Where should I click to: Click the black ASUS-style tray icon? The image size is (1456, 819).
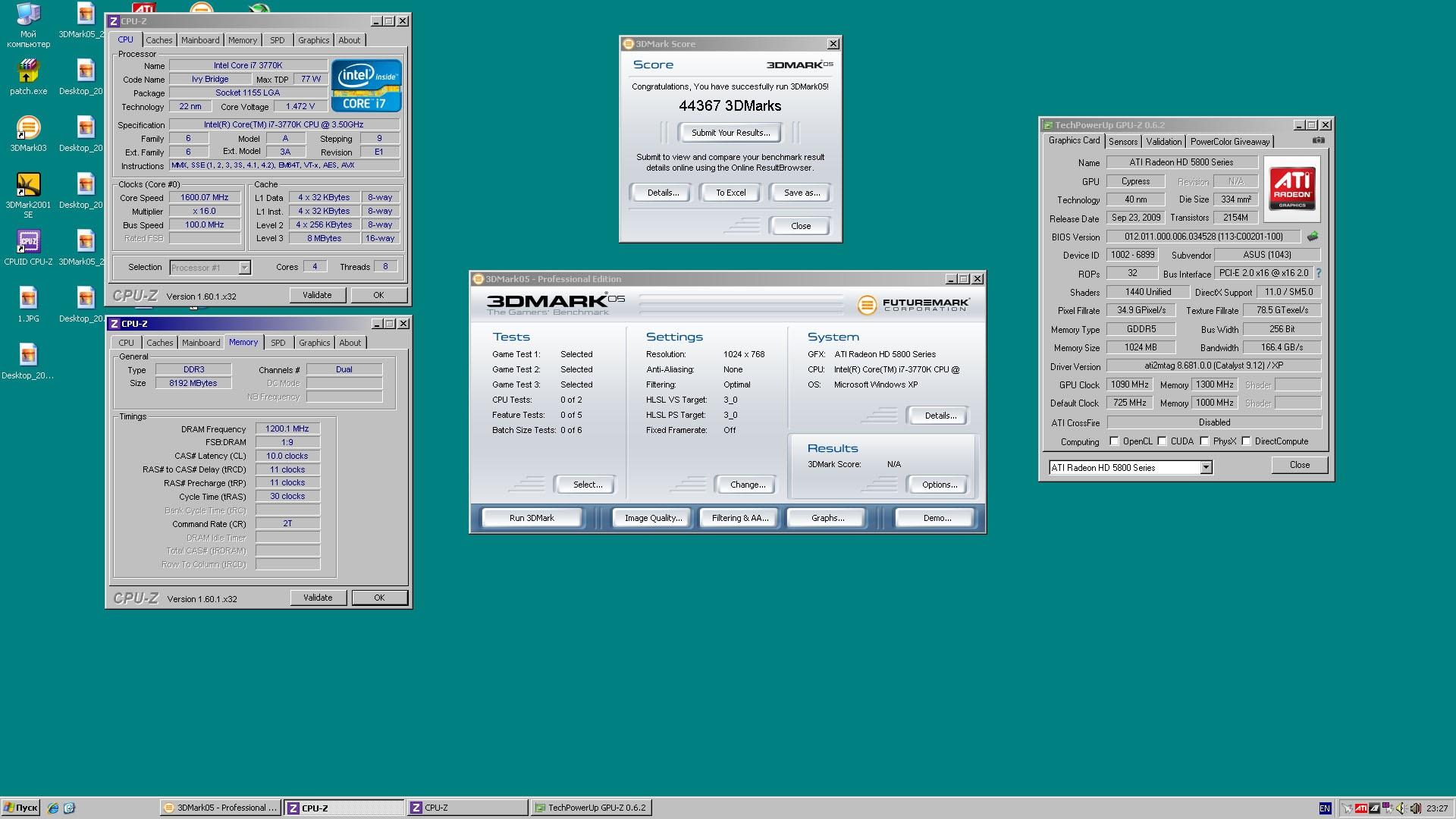tap(1374, 808)
